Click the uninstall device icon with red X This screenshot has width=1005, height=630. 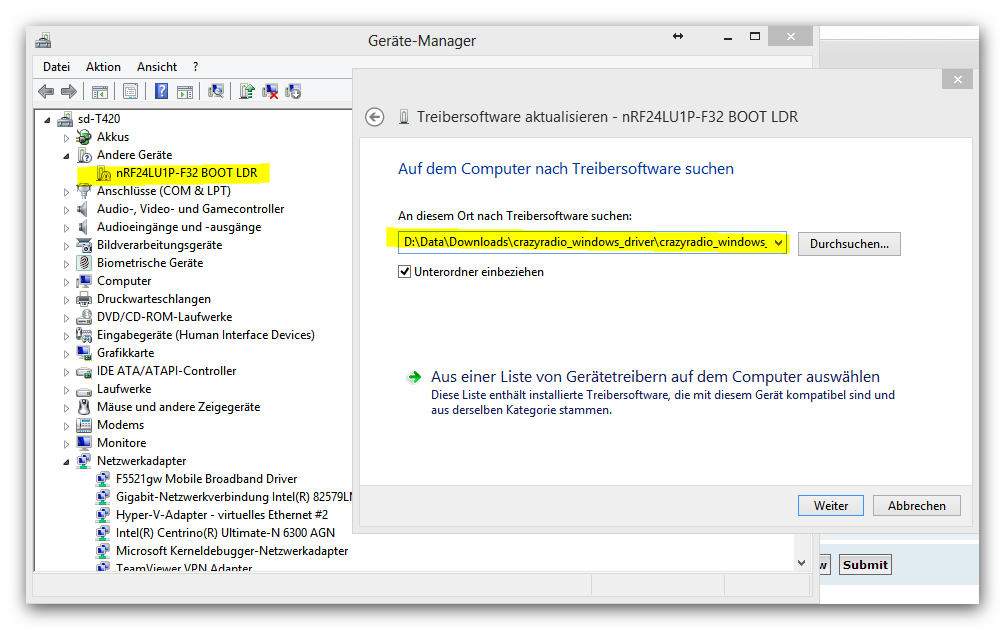(270, 92)
